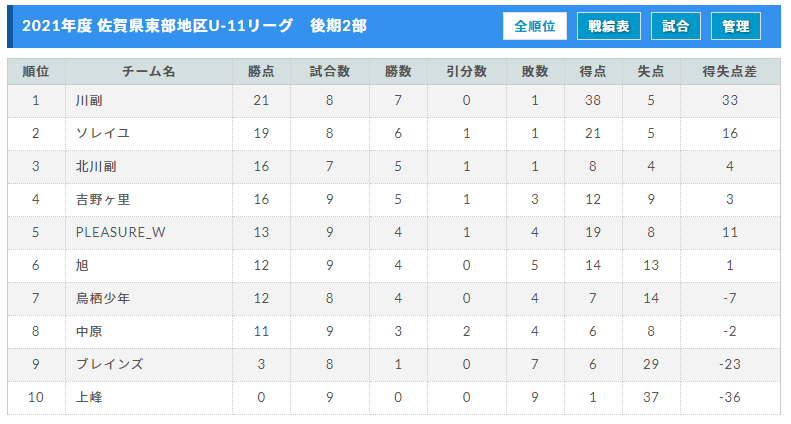Click the 北川副 team row
791x424 pixels.
click(x=394, y=167)
